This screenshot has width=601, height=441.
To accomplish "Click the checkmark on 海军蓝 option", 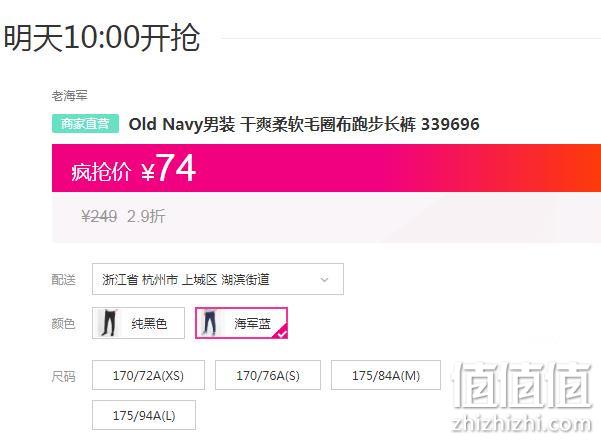I will [282, 334].
